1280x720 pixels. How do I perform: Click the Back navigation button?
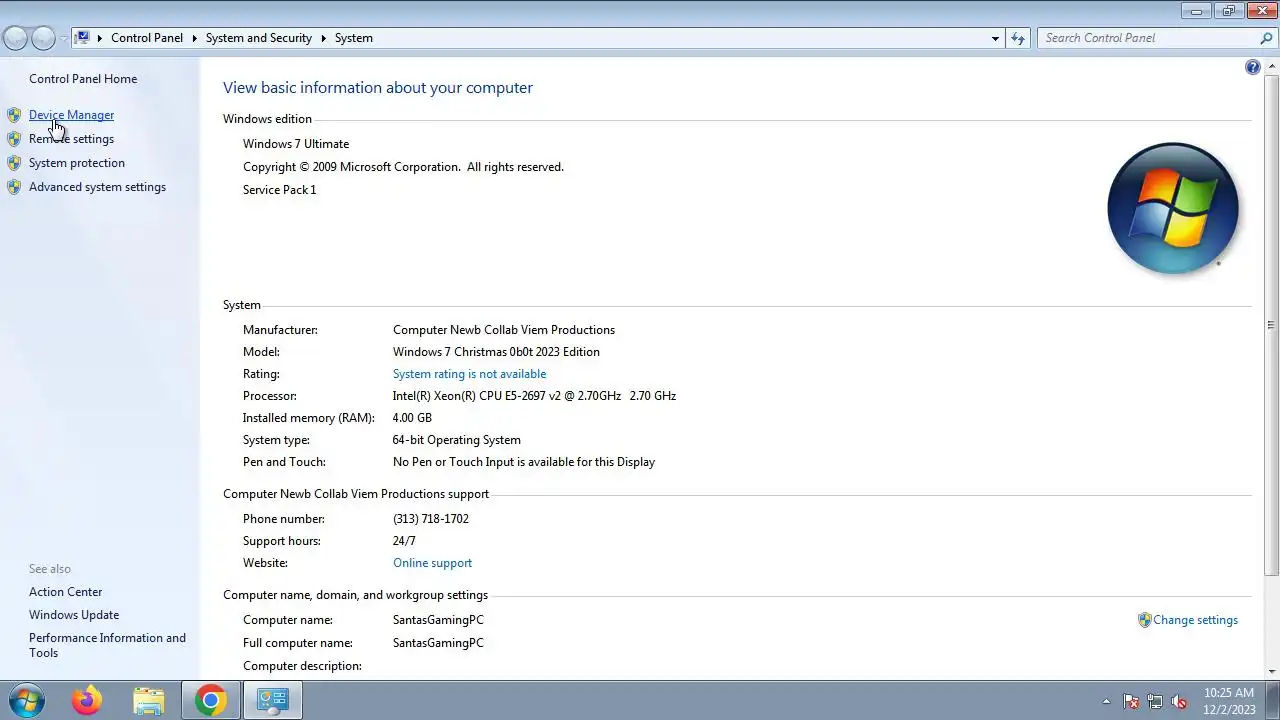(x=16, y=38)
